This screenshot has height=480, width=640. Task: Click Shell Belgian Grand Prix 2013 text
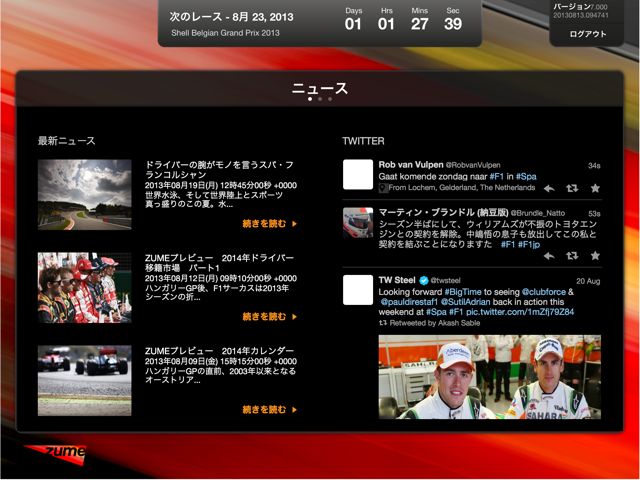tap(225, 33)
